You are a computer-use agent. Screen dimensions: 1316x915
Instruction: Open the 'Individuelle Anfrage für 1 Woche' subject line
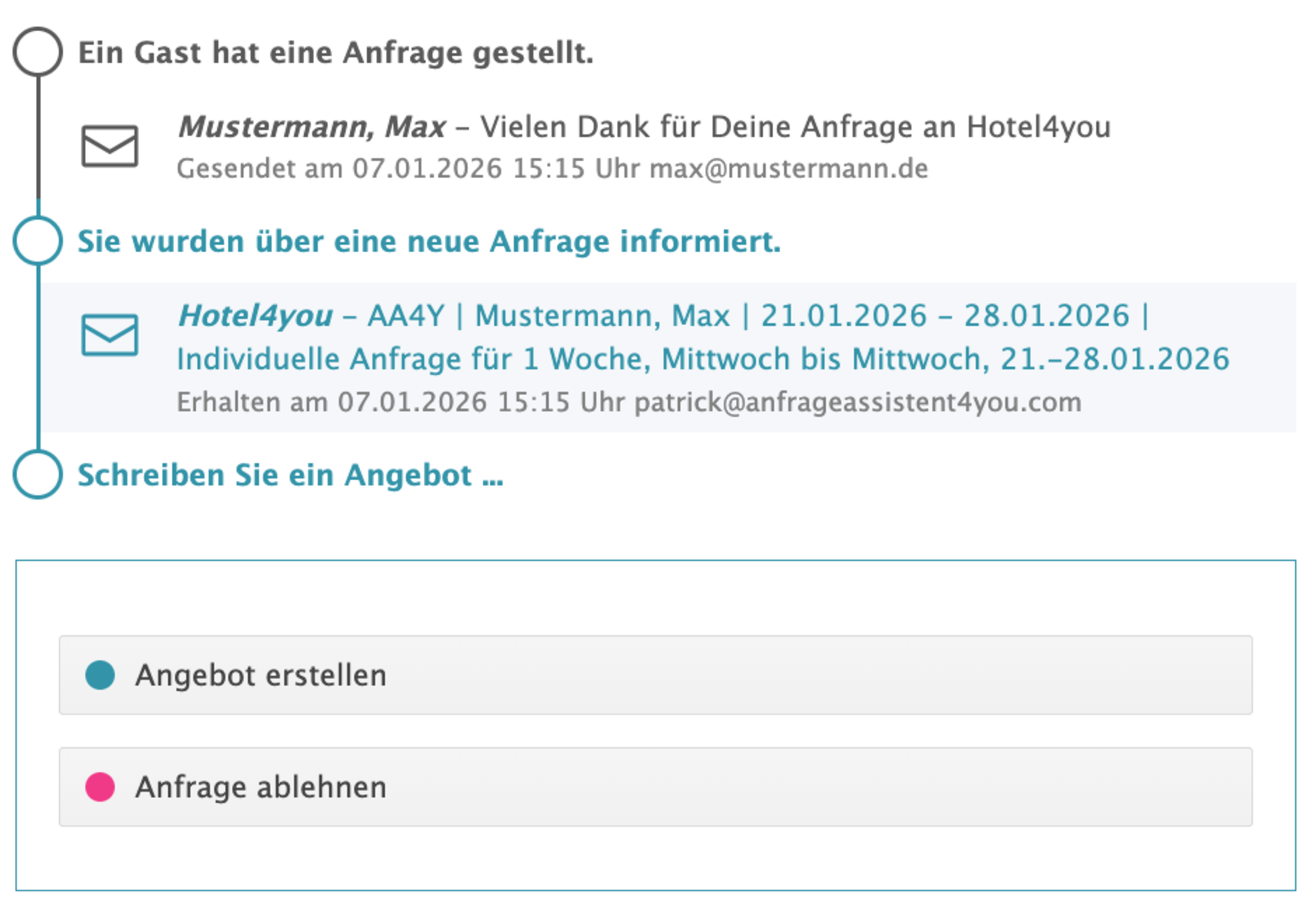(x=702, y=359)
